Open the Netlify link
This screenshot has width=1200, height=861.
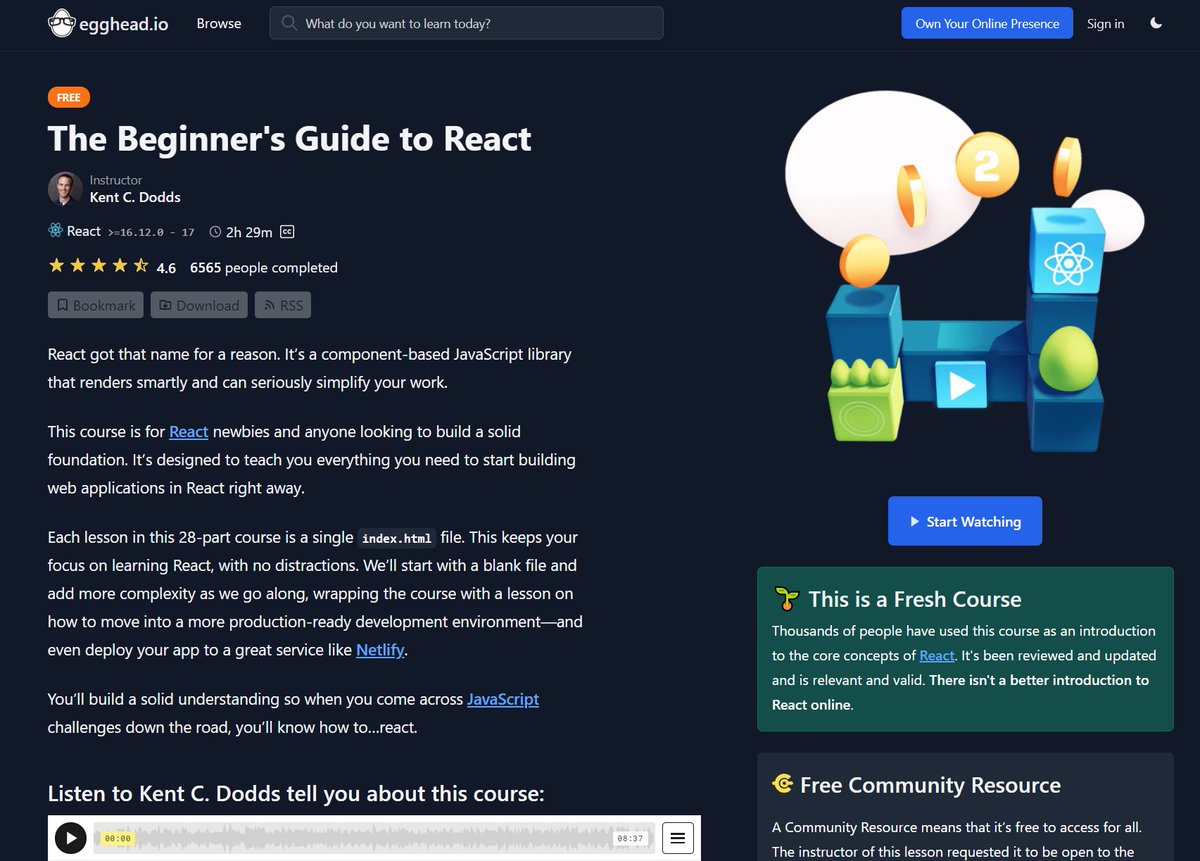click(x=379, y=649)
